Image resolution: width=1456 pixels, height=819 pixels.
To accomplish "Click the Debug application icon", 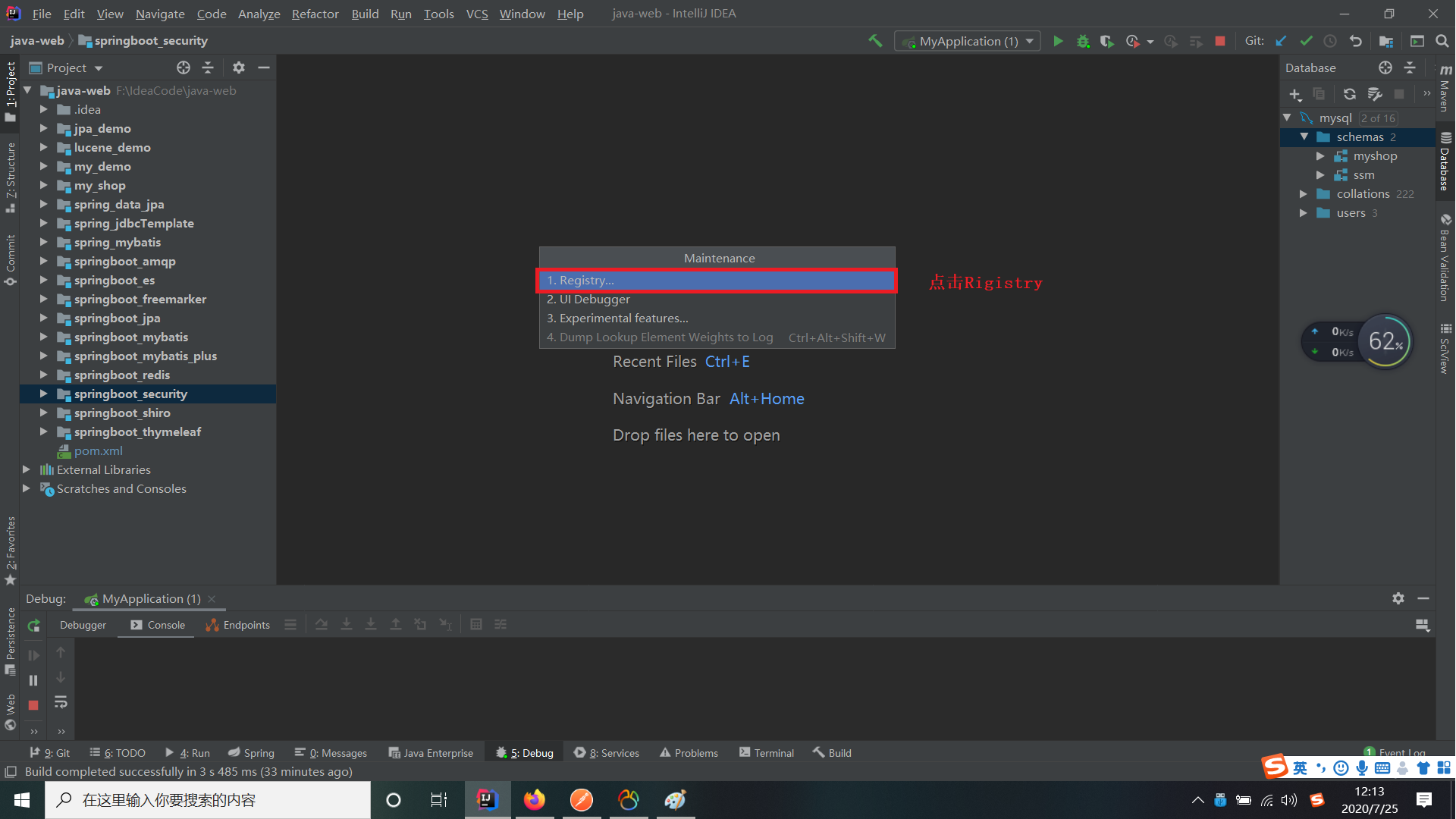I will coord(1083,41).
